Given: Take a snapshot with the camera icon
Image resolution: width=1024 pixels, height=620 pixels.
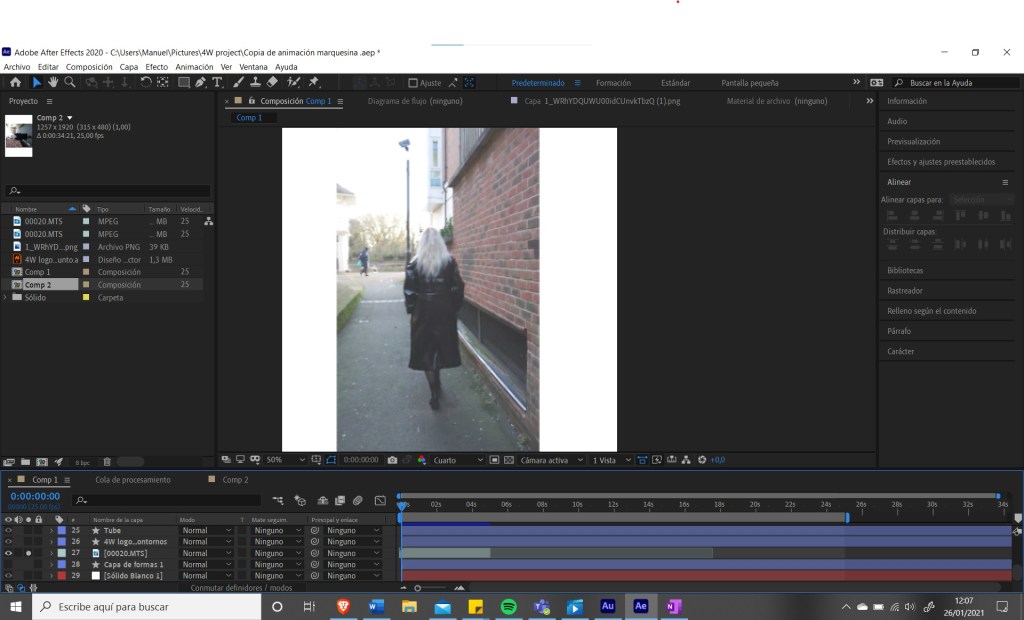Looking at the screenshot, I should [392, 460].
